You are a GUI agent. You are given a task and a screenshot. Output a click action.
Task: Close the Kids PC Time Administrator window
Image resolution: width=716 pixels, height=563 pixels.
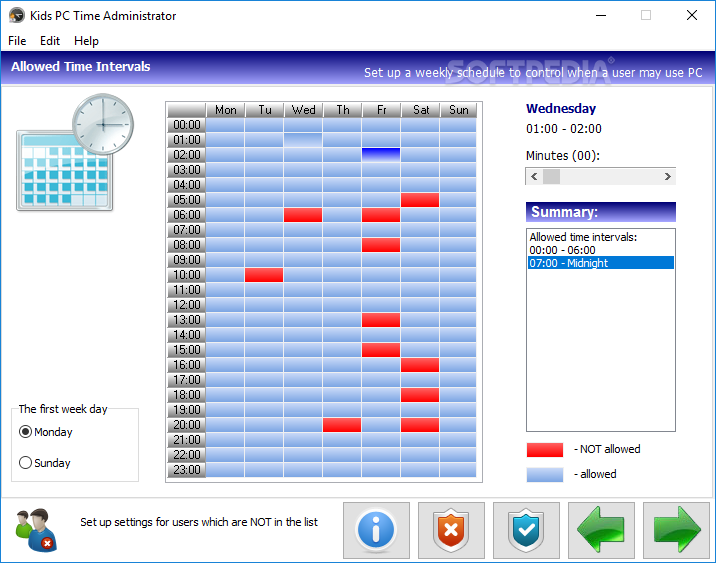tap(692, 16)
